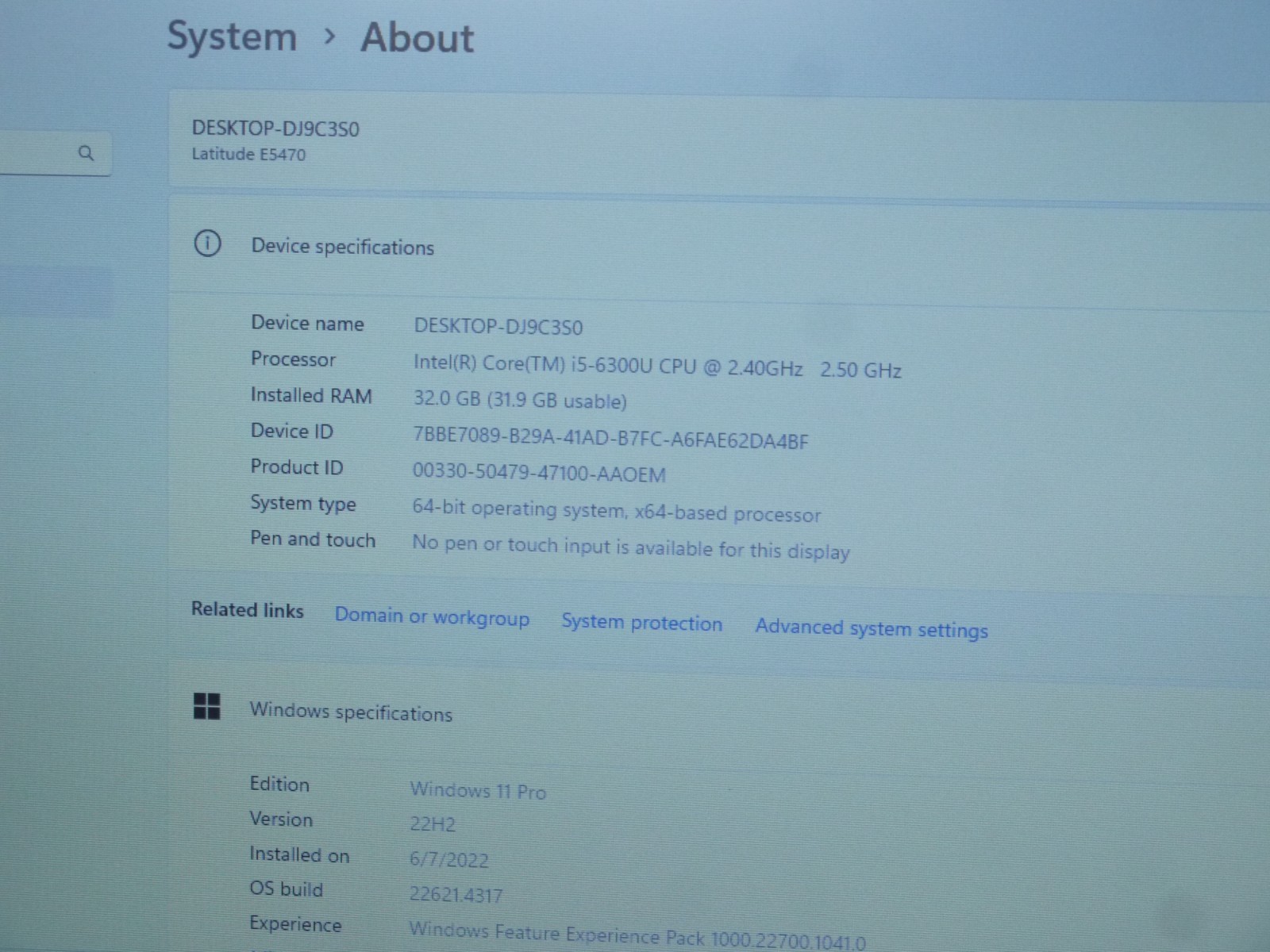The image size is (1270, 952).
Task: Click the Installed RAM label
Action: [x=311, y=395]
